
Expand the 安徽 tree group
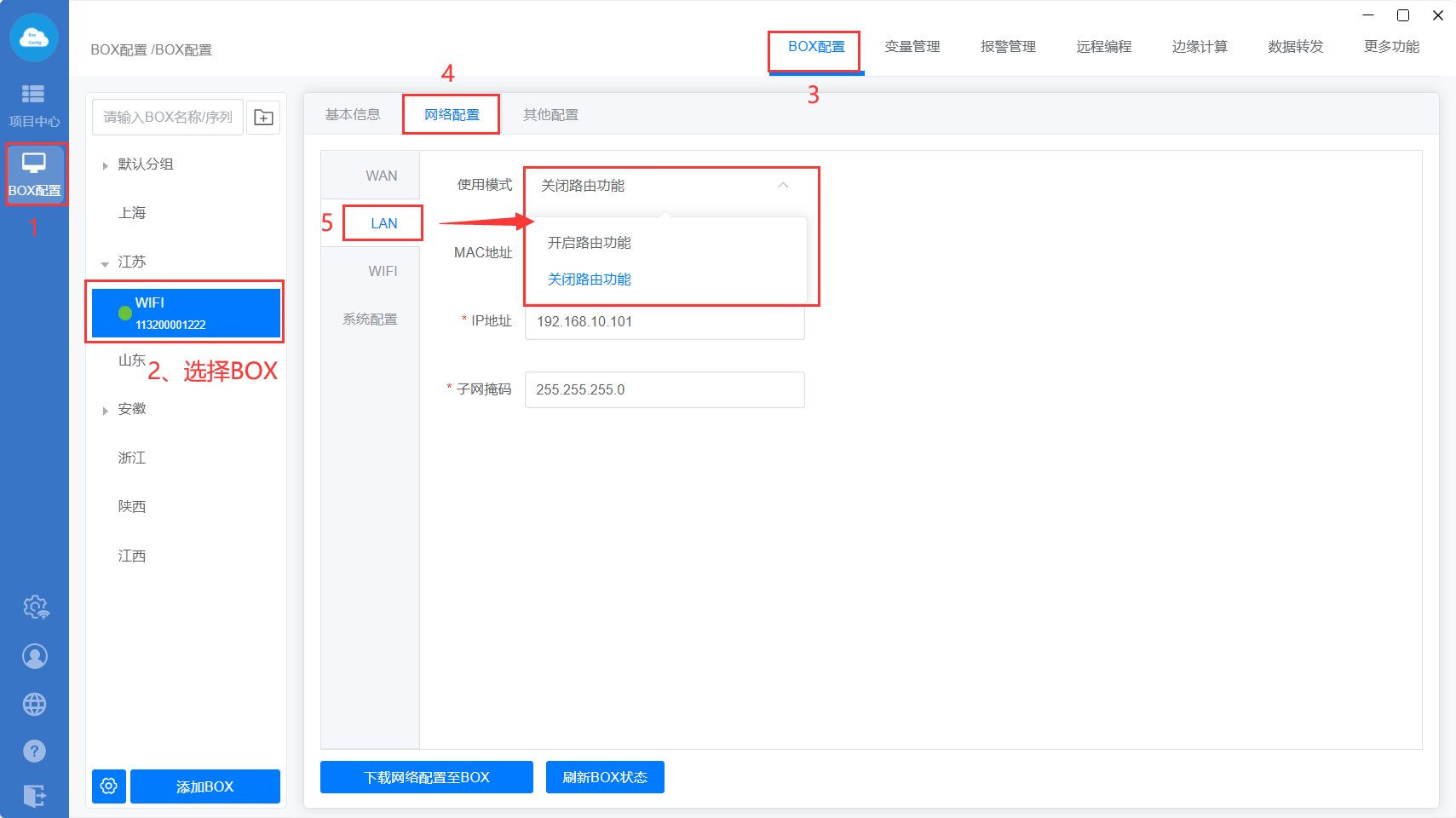pyautogui.click(x=106, y=411)
